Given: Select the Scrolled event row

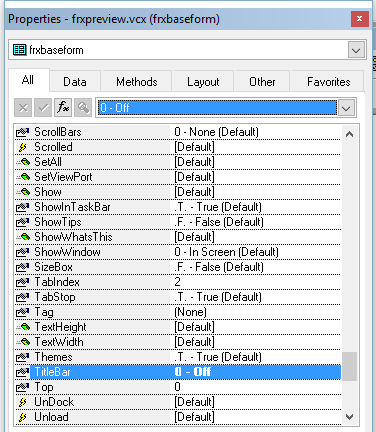Looking at the screenshot, I should pos(178,147).
